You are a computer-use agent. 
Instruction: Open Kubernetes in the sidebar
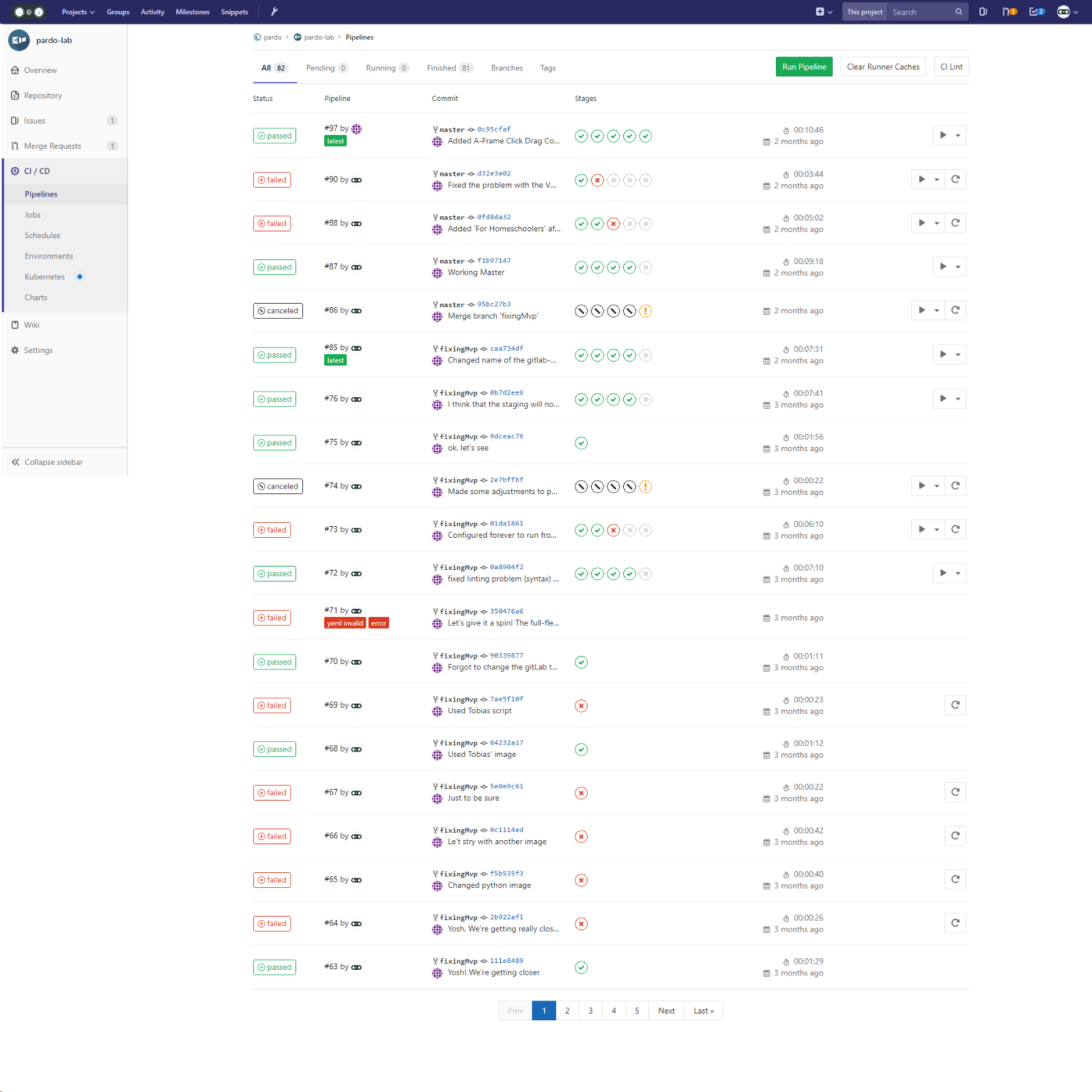(x=45, y=277)
